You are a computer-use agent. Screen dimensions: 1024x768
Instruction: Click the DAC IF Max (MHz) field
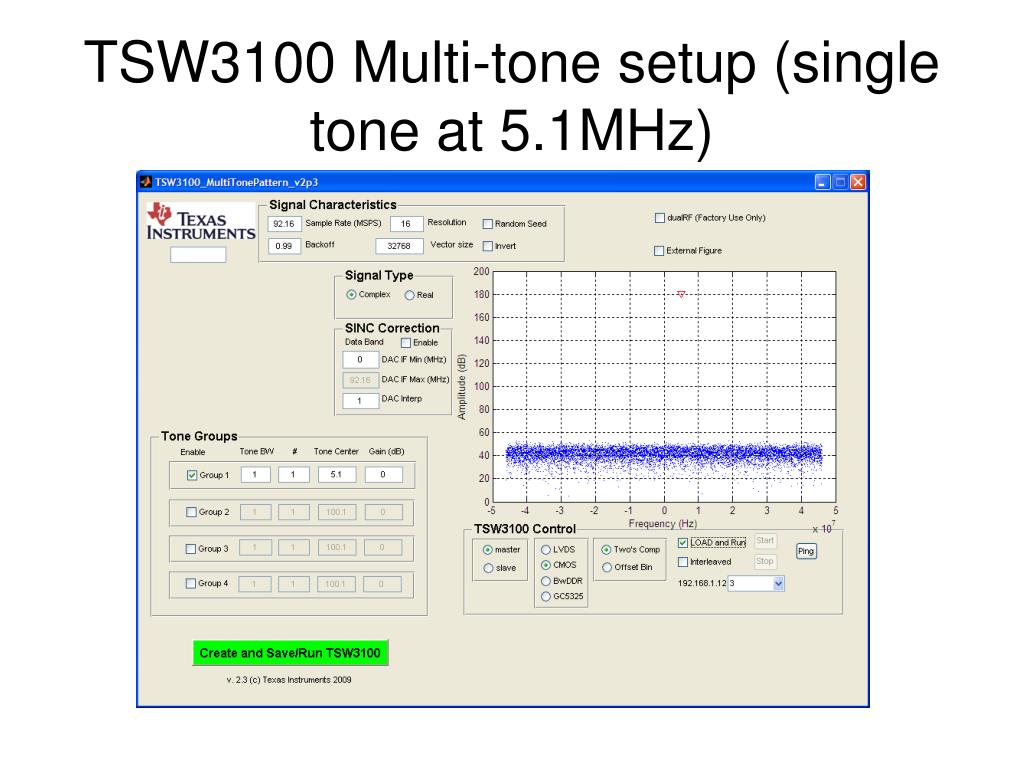(360, 380)
